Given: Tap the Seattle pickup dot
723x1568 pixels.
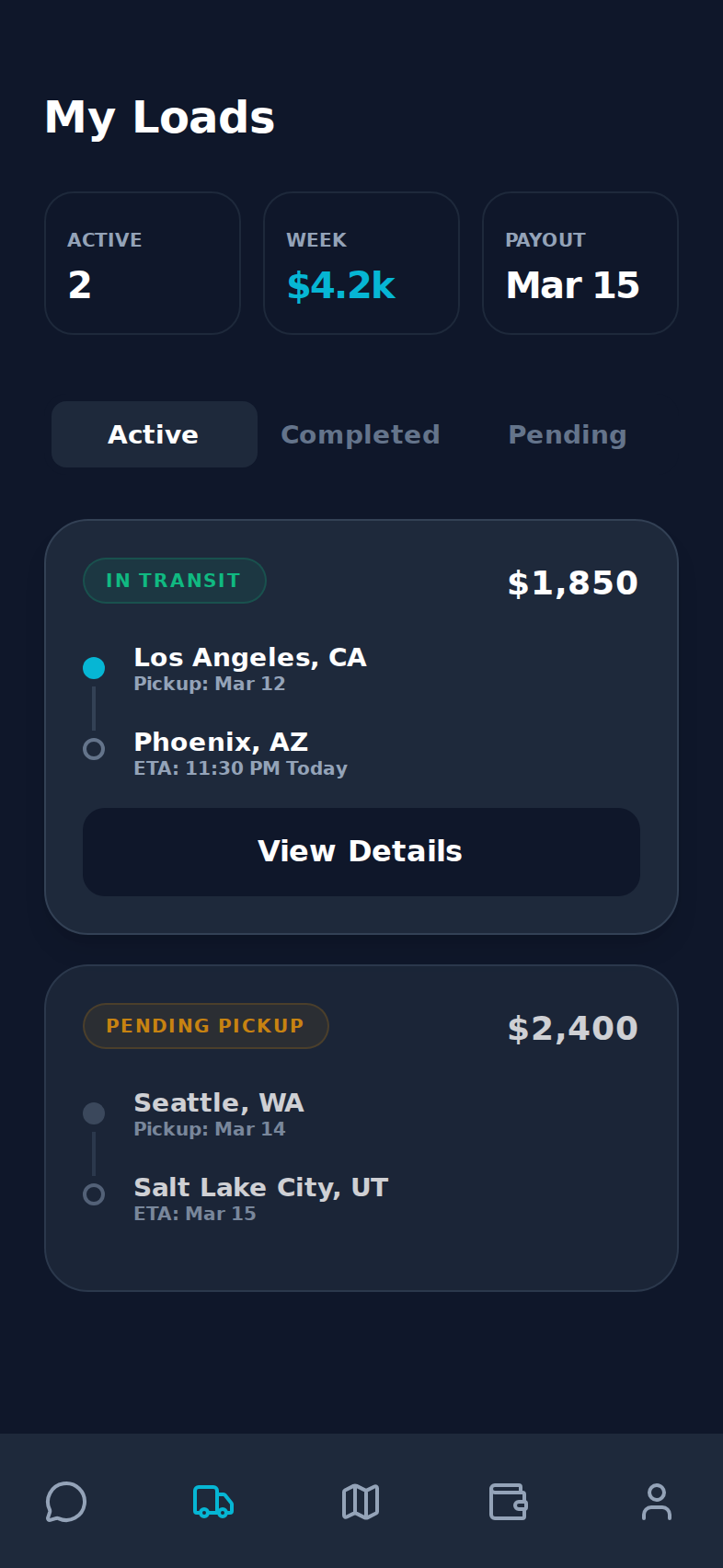Looking at the screenshot, I should [94, 1113].
